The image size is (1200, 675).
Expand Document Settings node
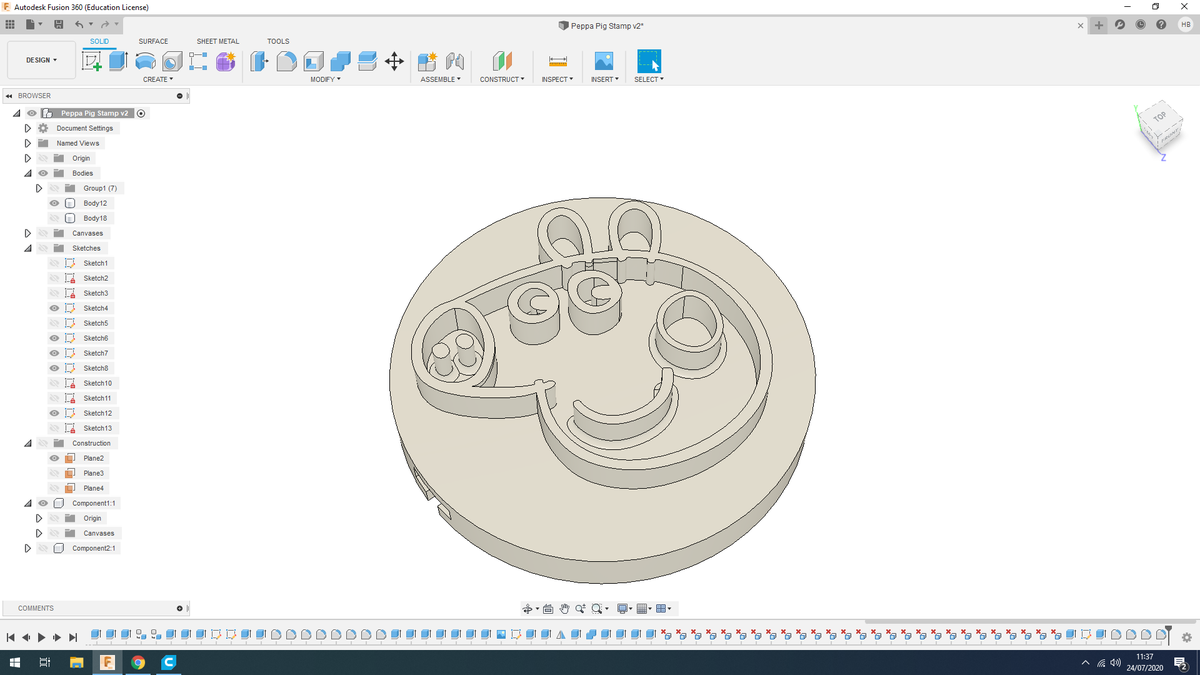click(28, 128)
